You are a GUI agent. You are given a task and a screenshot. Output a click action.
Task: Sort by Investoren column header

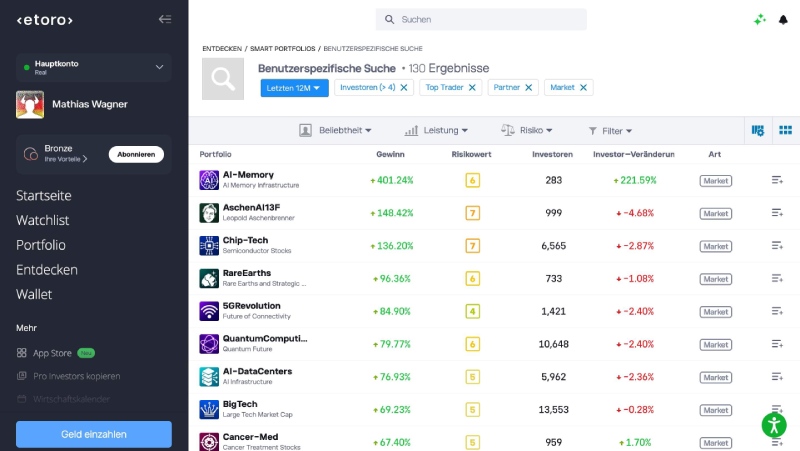pos(553,154)
